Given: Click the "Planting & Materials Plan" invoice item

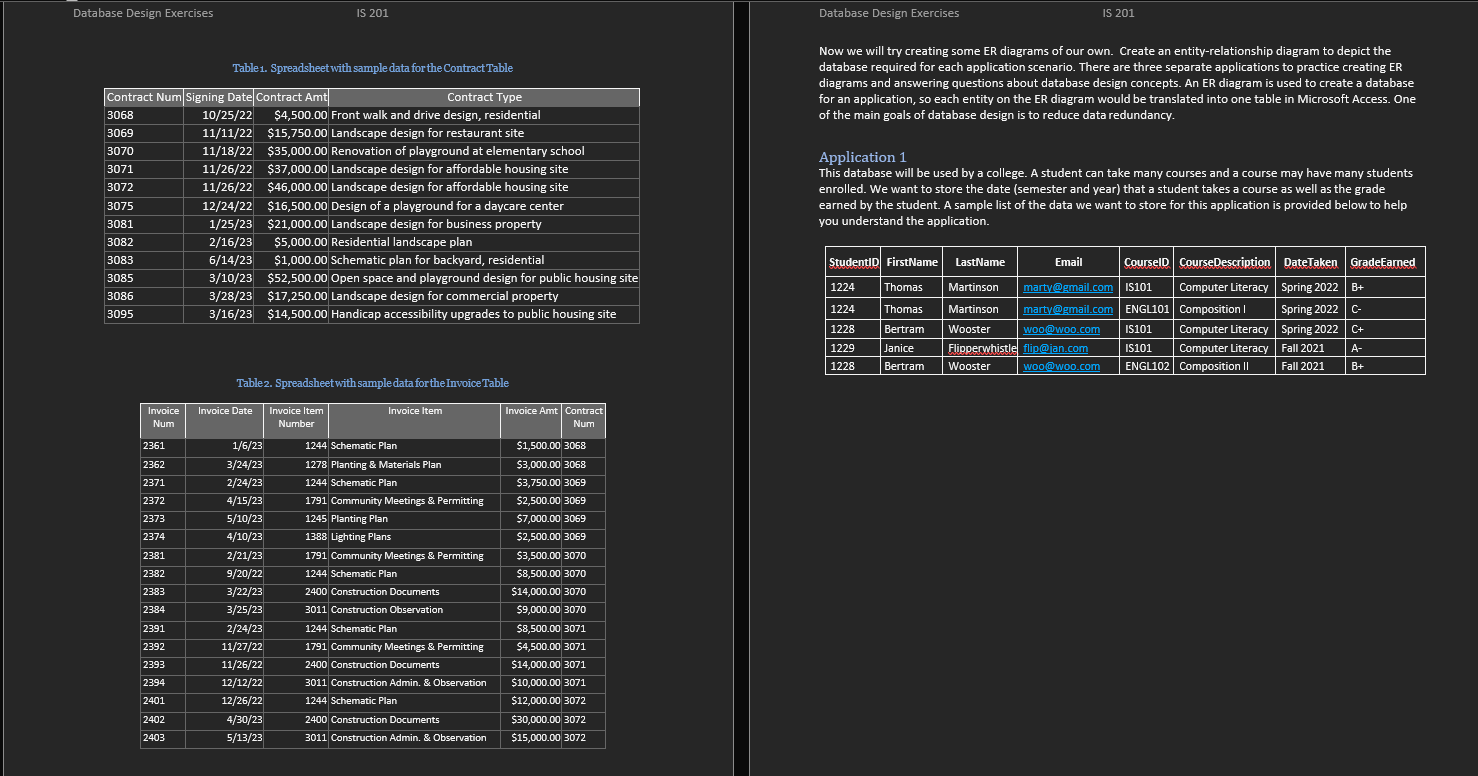Looking at the screenshot, I should [386, 464].
